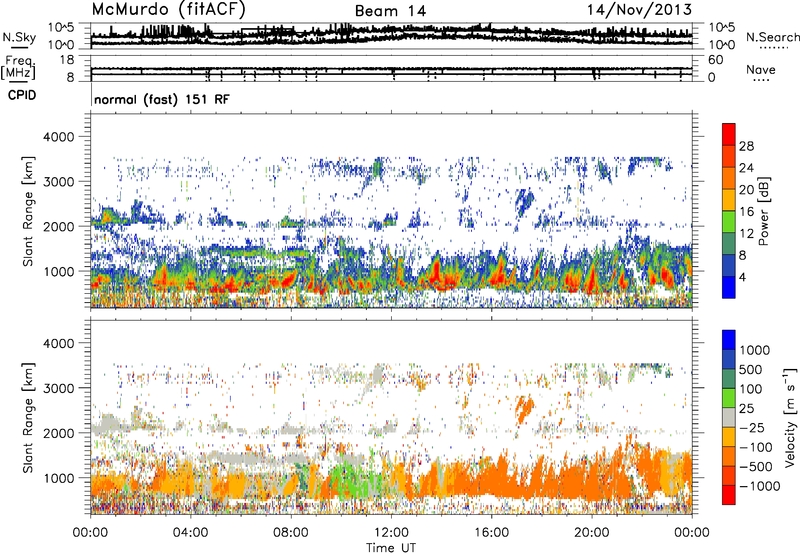Click the McMurdo (fitACF) plot title
The width and height of the screenshot is (800, 554).
pyautogui.click(x=168, y=10)
